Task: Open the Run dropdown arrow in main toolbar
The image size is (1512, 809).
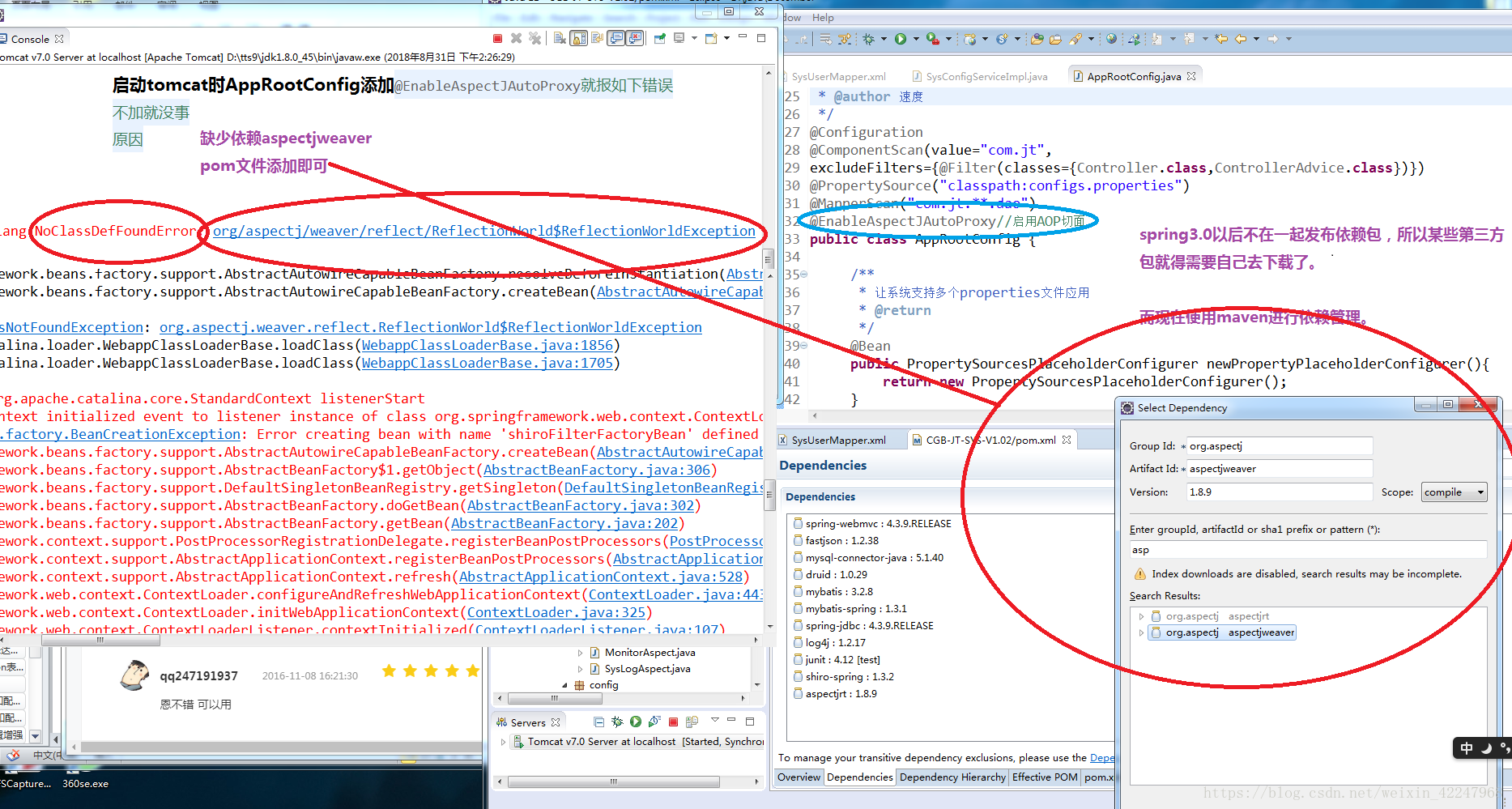Action: point(916,39)
